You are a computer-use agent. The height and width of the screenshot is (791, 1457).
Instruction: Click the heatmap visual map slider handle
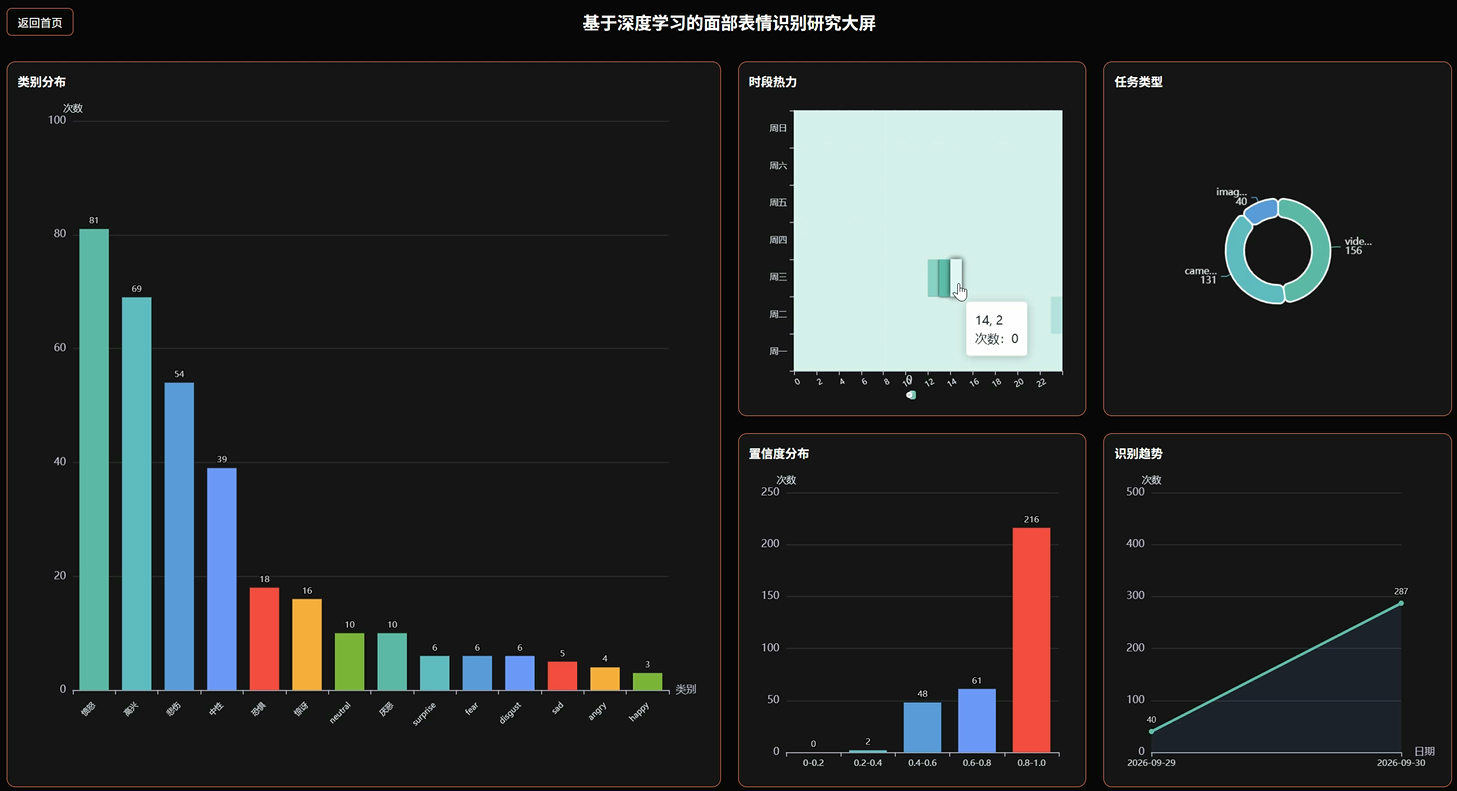910,395
